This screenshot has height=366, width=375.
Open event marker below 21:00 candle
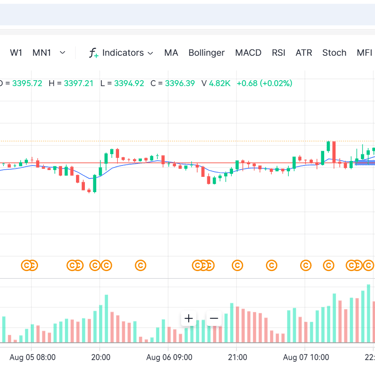237,266
